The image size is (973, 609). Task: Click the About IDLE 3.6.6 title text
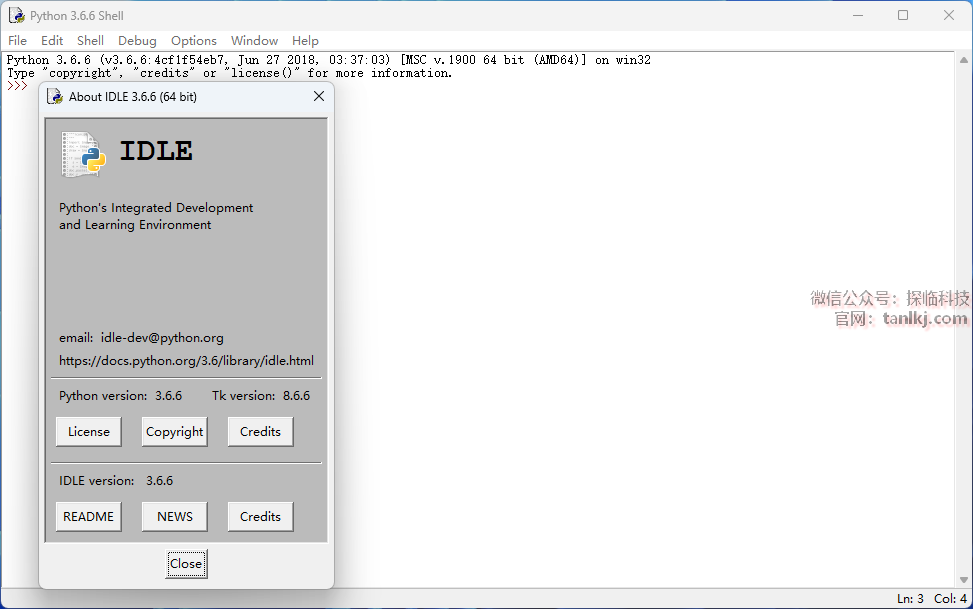pyautogui.click(x=133, y=97)
